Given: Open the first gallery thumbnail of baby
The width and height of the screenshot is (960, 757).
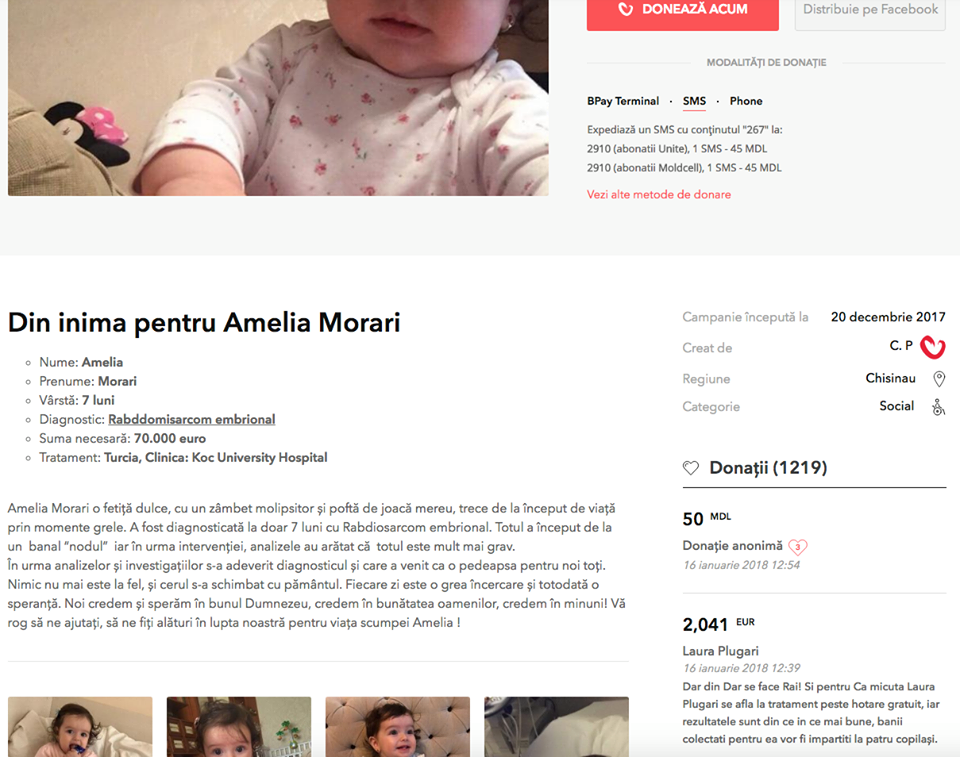Looking at the screenshot, I should coord(80,726).
